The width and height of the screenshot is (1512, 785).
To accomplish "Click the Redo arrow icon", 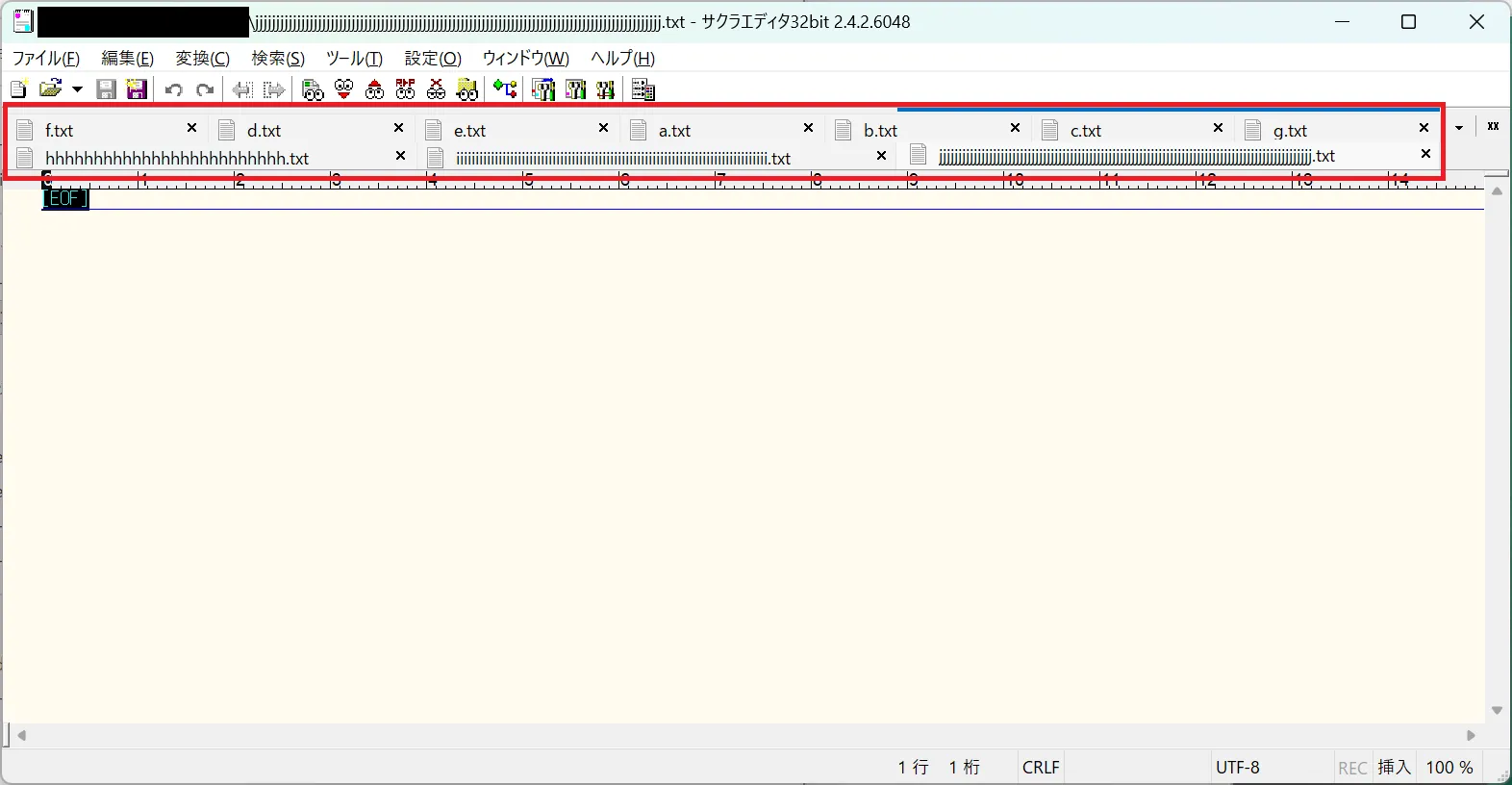I will click(205, 89).
